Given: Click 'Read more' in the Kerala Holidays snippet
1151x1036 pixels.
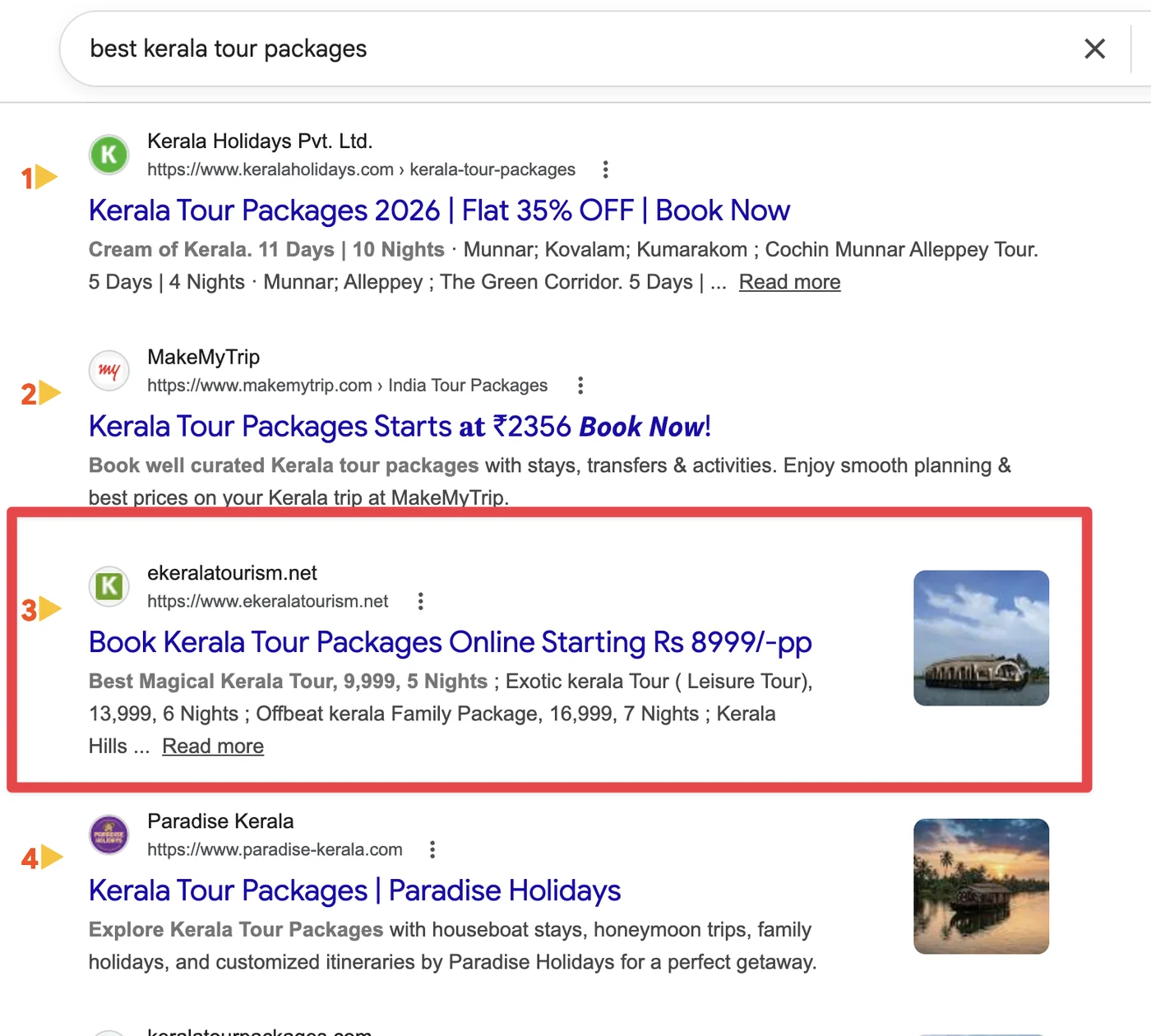Looking at the screenshot, I should pos(789,282).
